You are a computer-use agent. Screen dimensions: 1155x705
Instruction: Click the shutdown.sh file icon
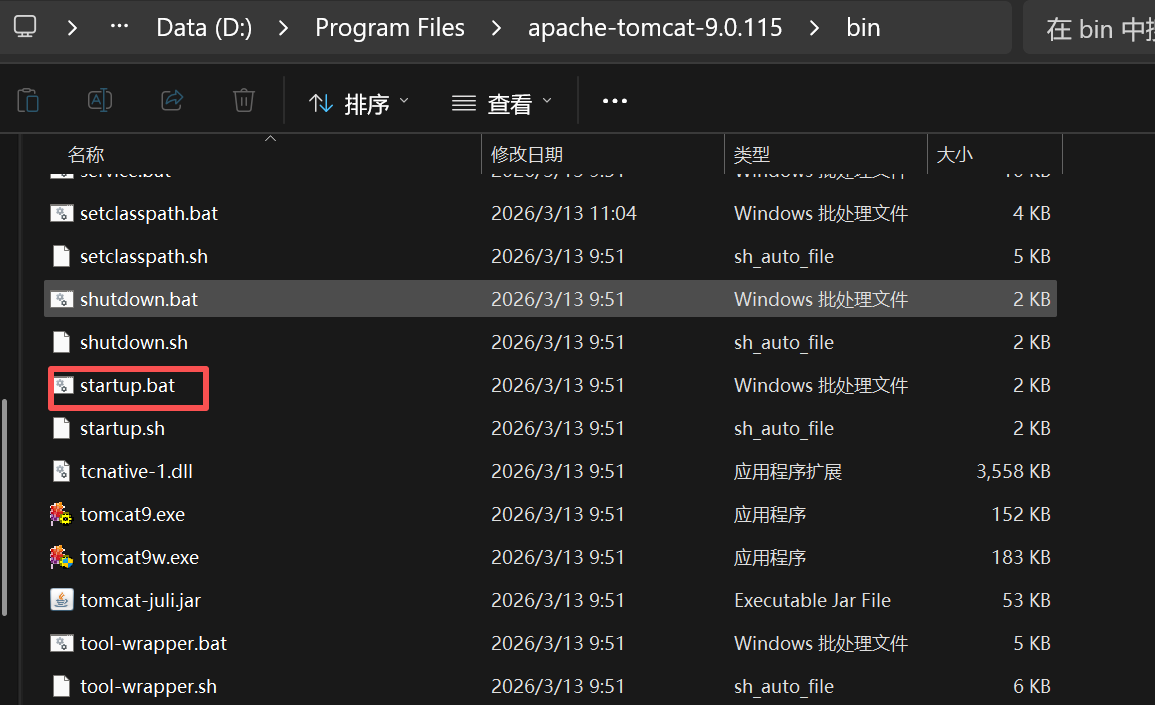[61, 342]
